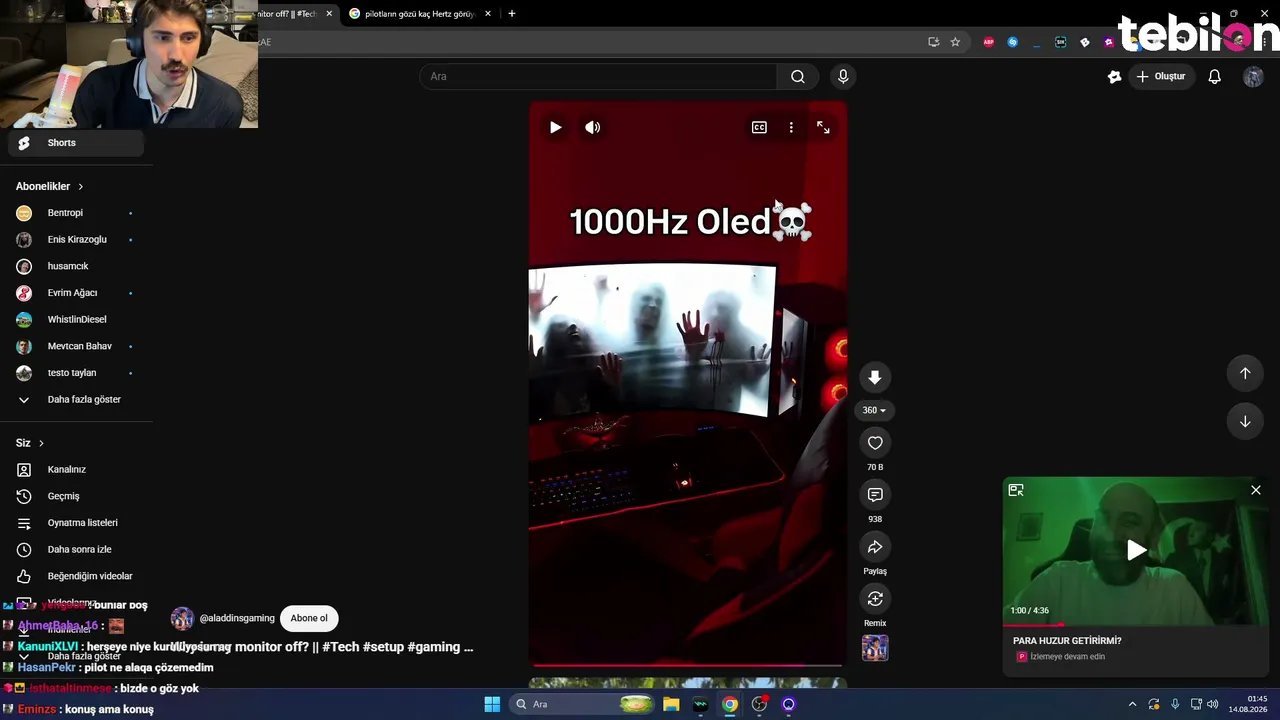
Task: Click the star-shaped icon beside Oluştur
Action: [x=1115, y=76]
